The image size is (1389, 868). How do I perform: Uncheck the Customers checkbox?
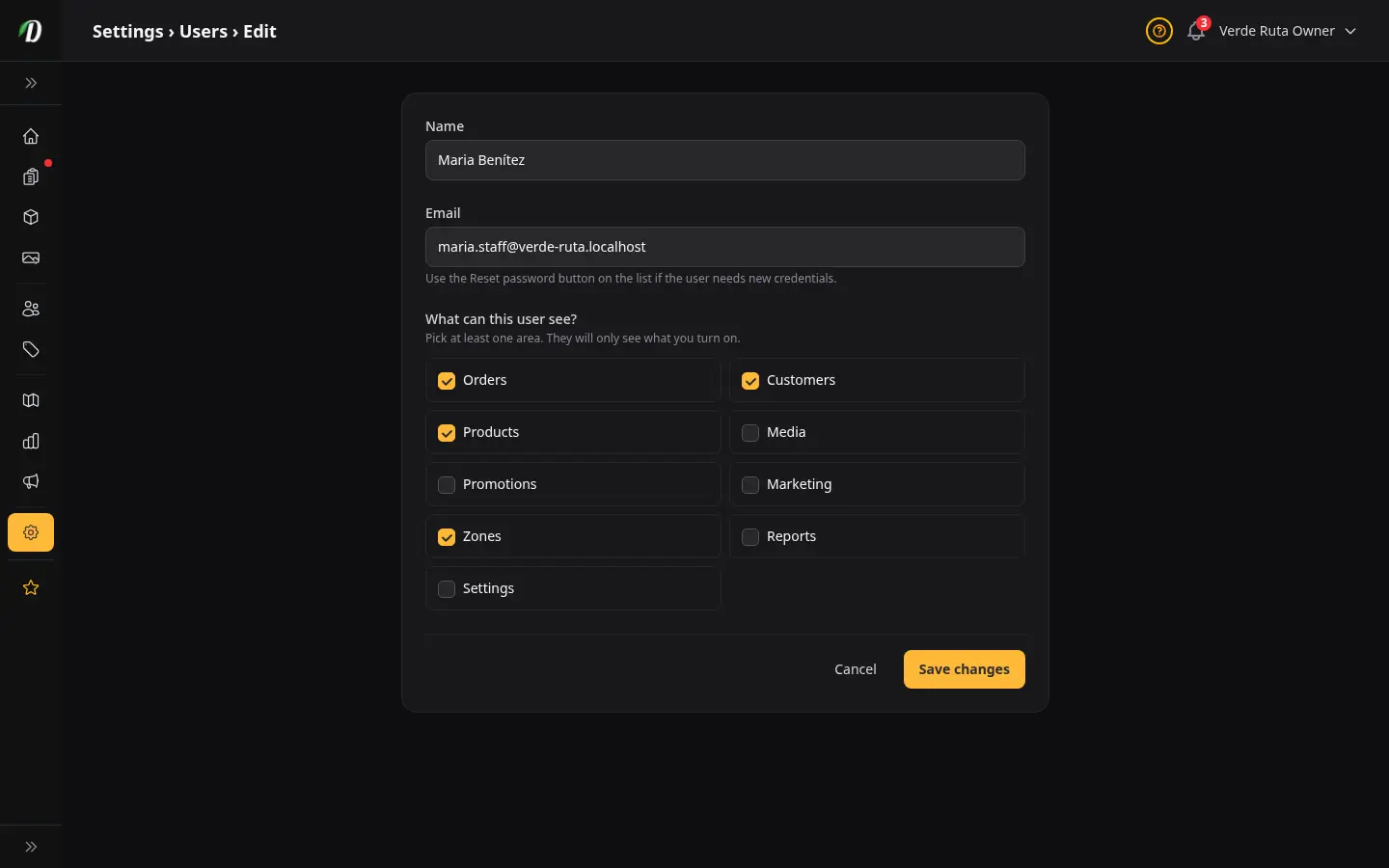pos(750,381)
